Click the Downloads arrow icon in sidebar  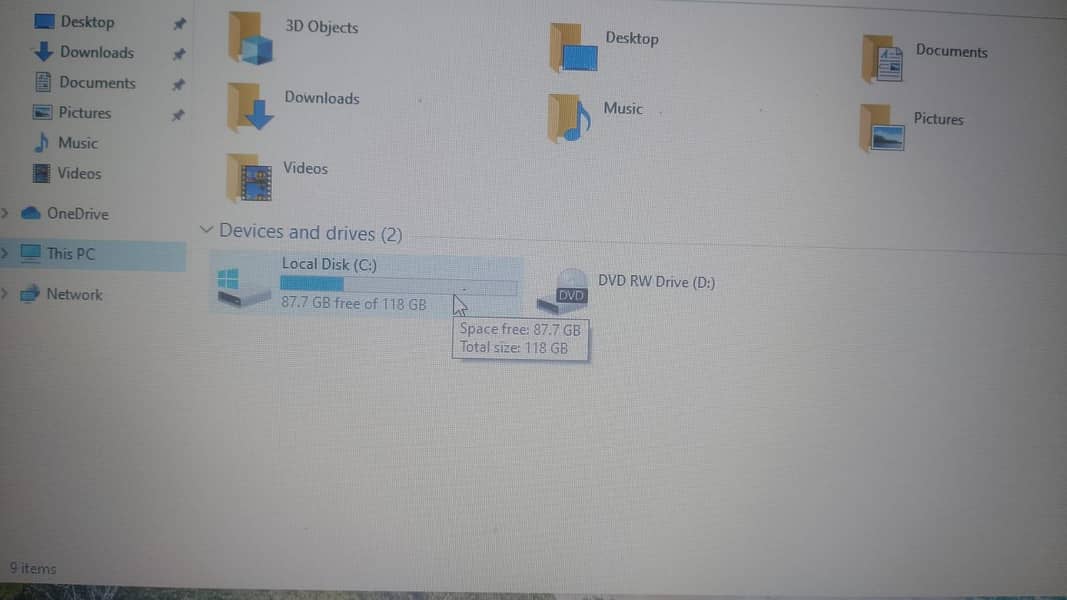coord(44,51)
